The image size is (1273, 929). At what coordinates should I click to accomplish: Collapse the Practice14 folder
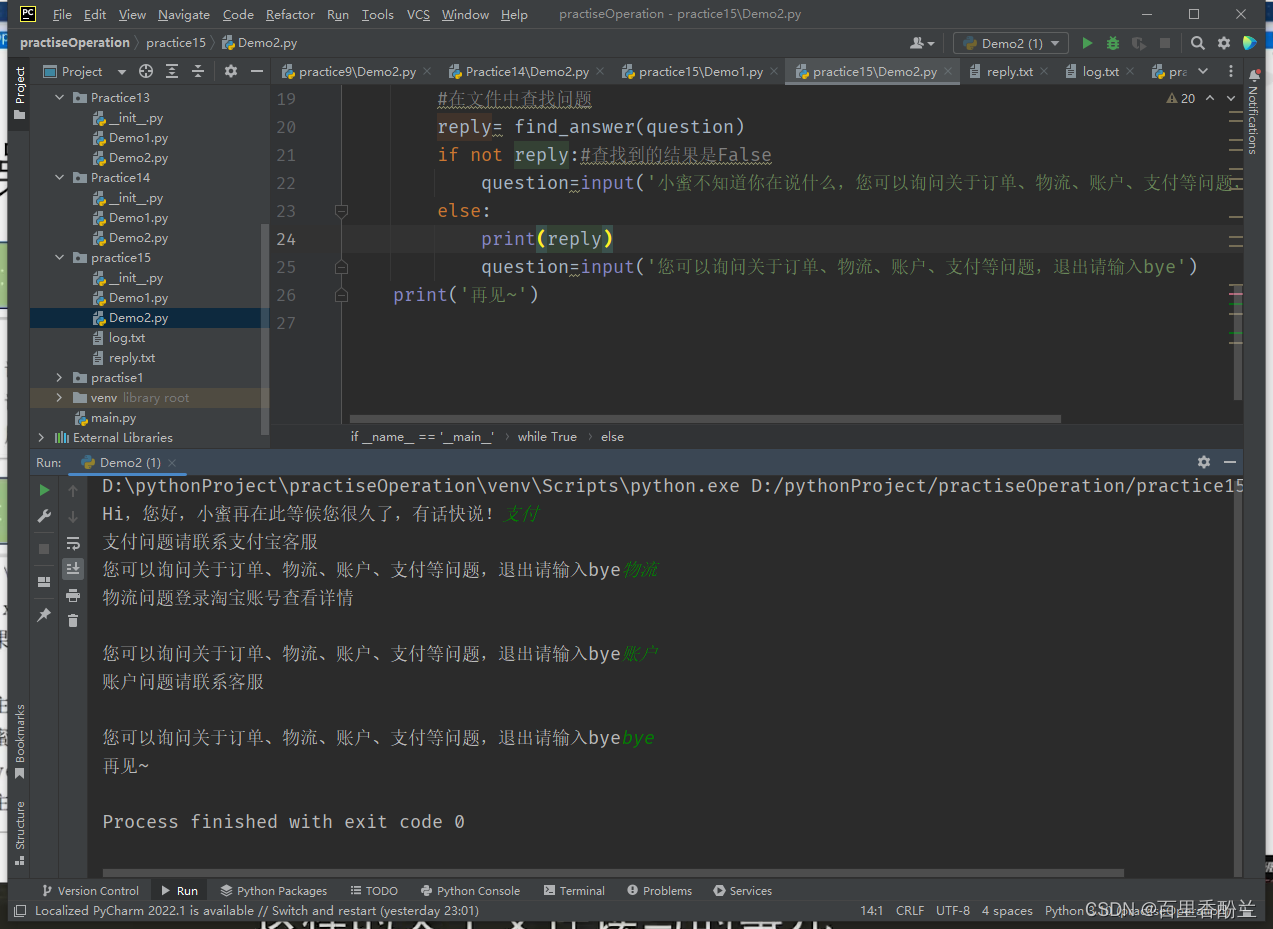click(60, 177)
